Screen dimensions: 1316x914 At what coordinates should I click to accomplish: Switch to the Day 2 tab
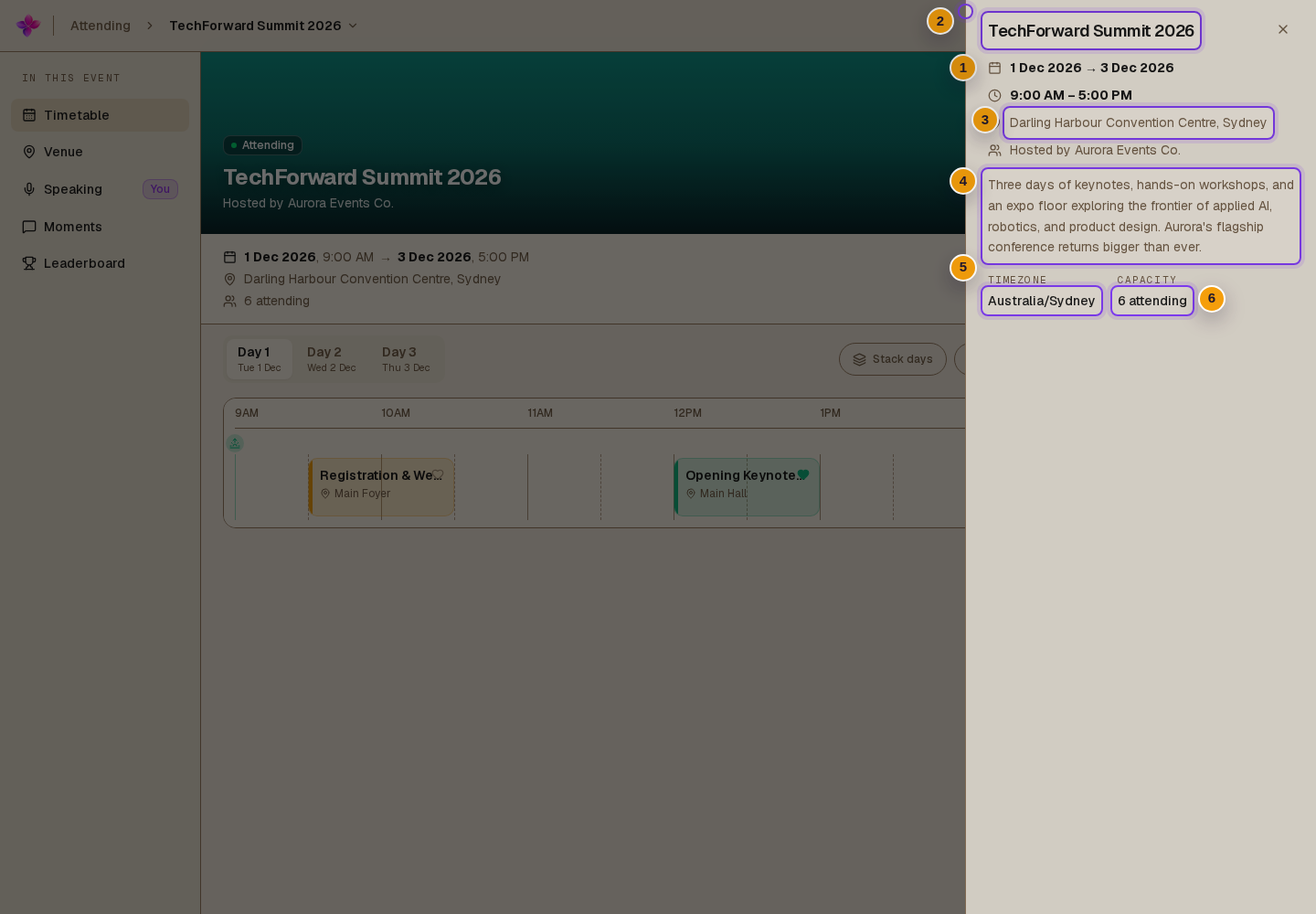tap(331, 359)
